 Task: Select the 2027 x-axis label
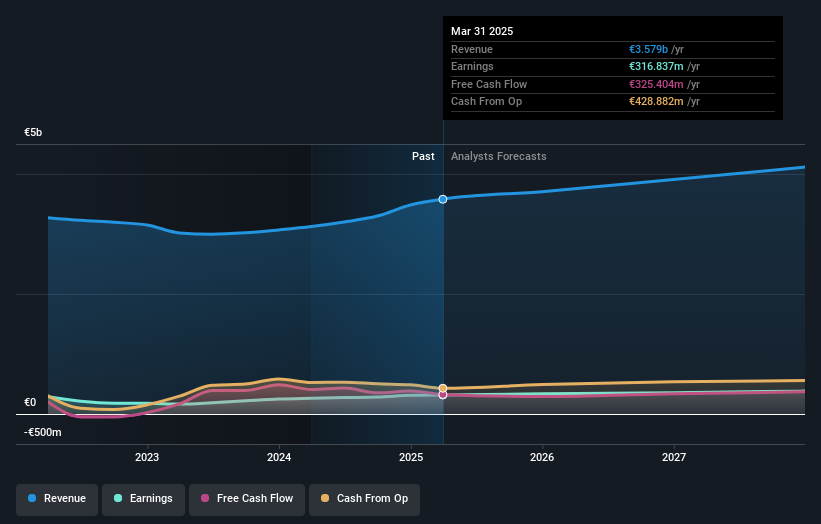pyautogui.click(x=674, y=458)
